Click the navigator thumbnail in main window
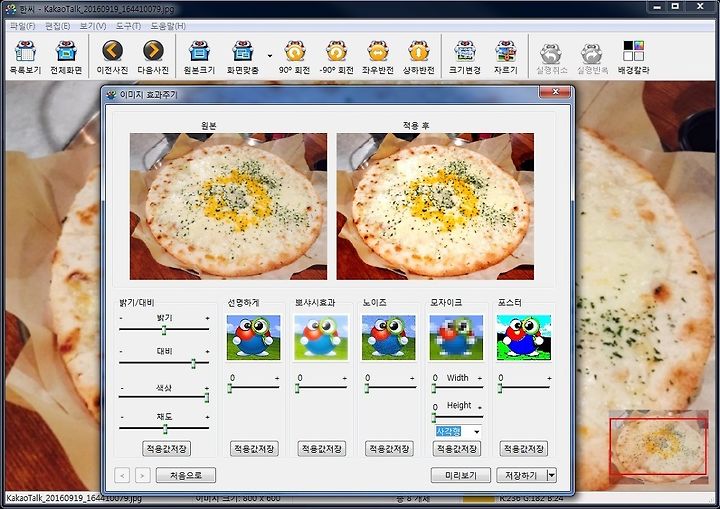This screenshot has height=509, width=720. (658, 446)
